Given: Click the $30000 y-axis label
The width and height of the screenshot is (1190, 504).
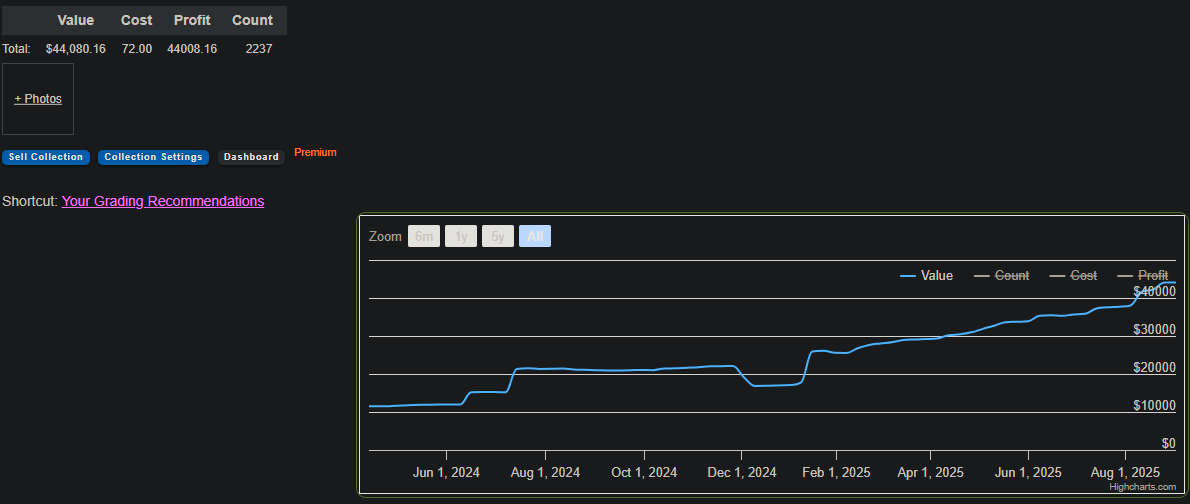Looking at the screenshot, I should (1154, 329).
